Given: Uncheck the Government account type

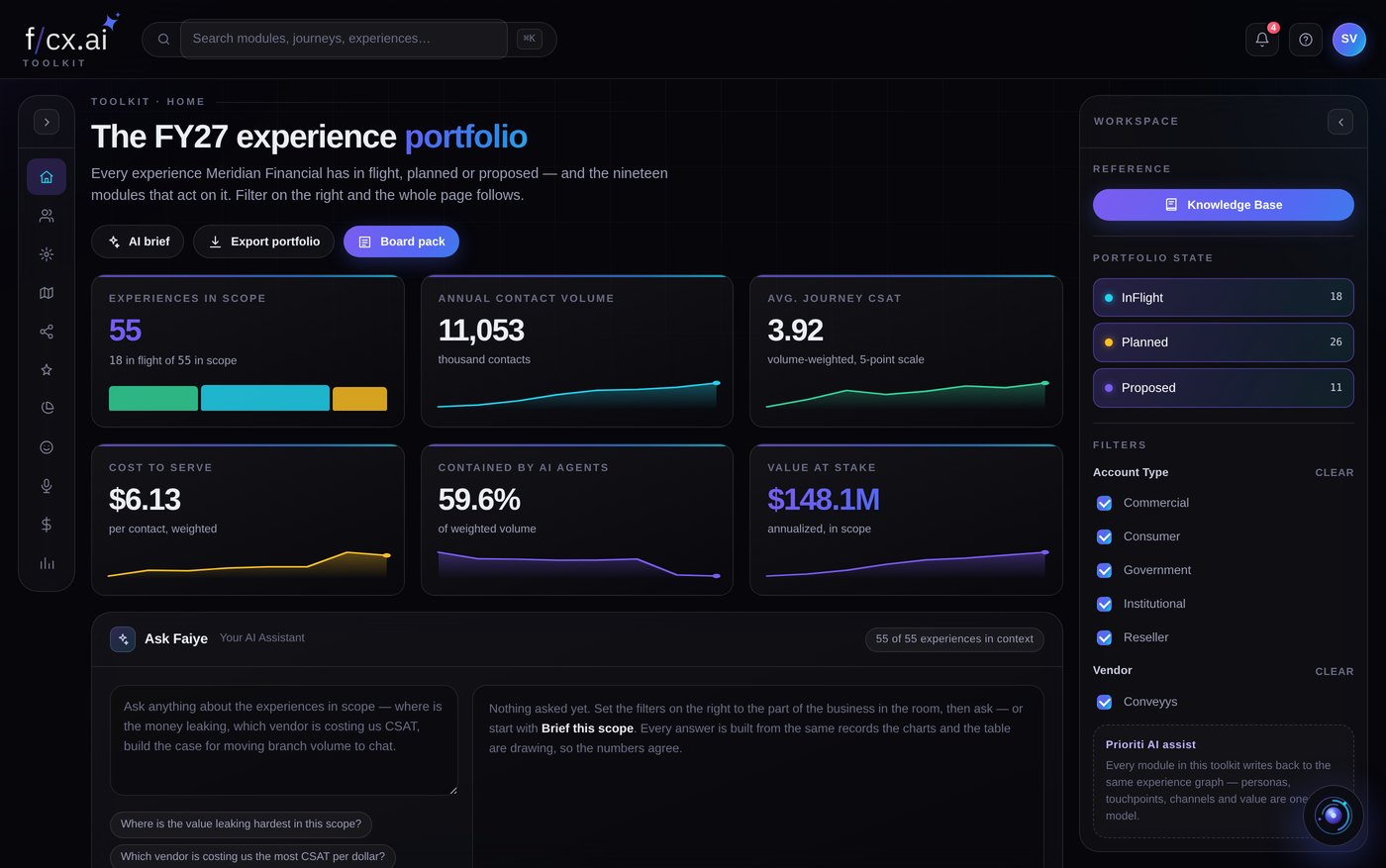Looking at the screenshot, I should click(x=1105, y=570).
